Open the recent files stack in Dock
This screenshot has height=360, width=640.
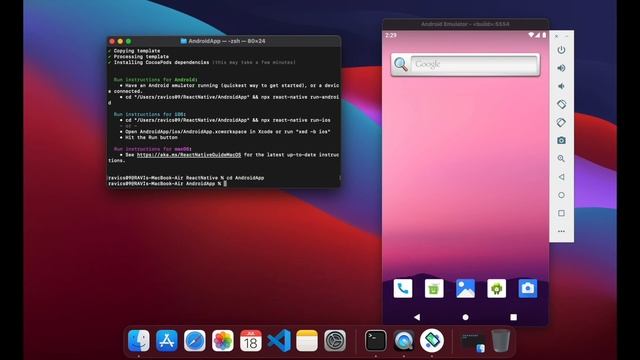pyautogui.click(x=473, y=342)
